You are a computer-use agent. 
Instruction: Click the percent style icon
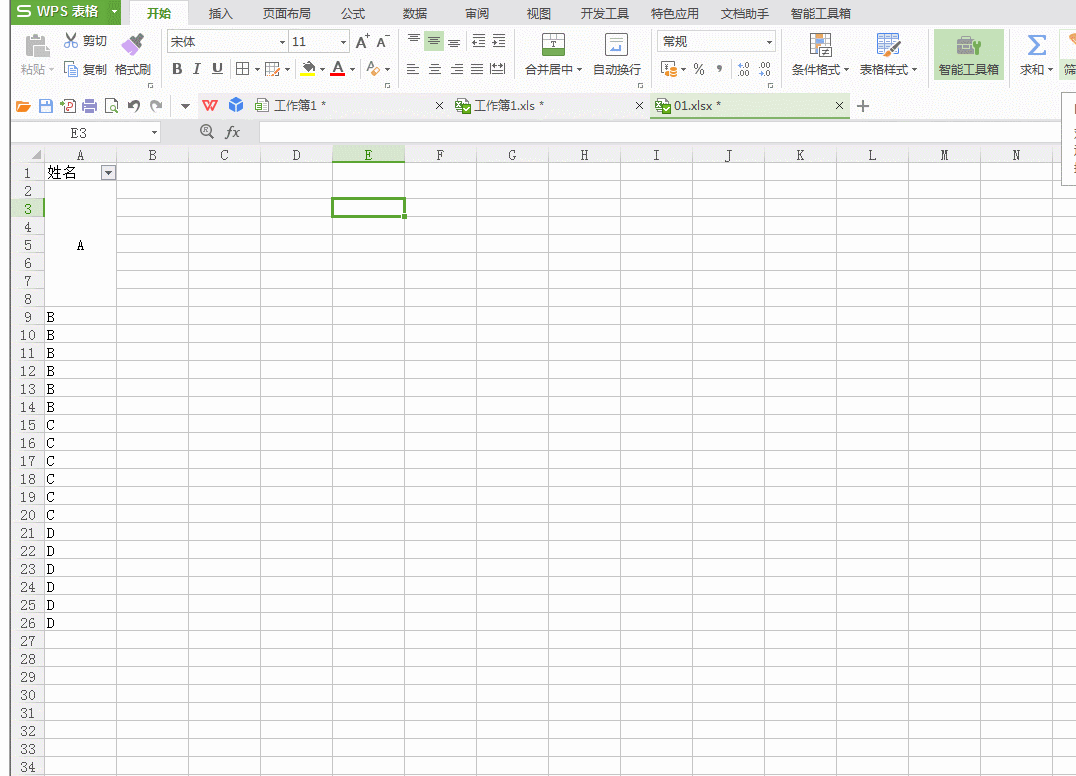(699, 70)
